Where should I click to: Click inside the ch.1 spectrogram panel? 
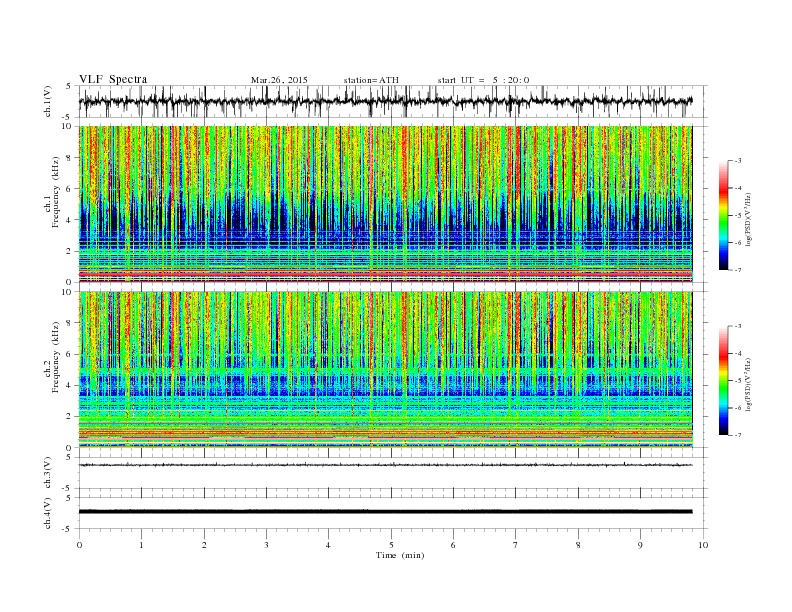click(385, 204)
